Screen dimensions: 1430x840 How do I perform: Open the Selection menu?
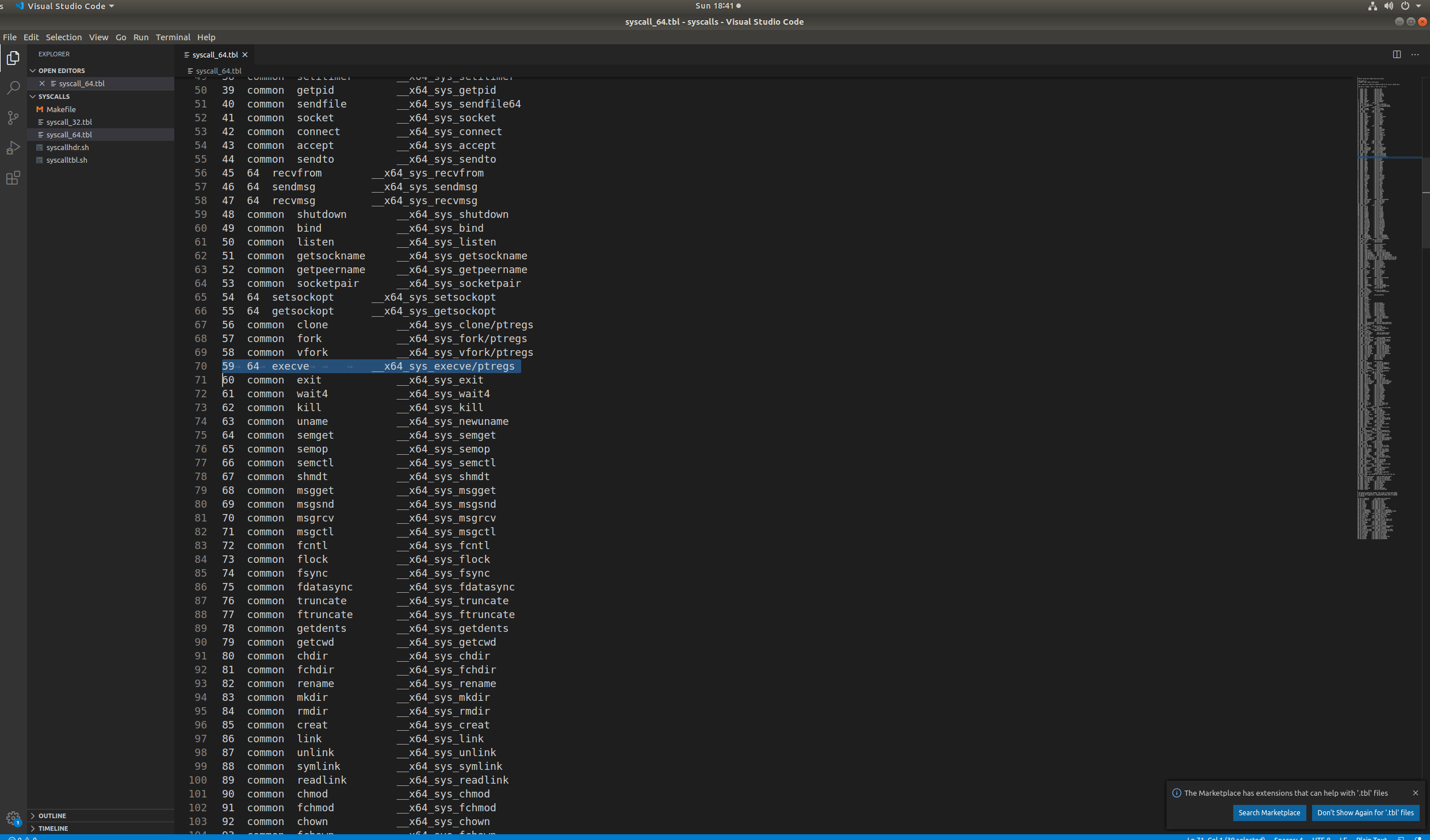[x=63, y=37]
